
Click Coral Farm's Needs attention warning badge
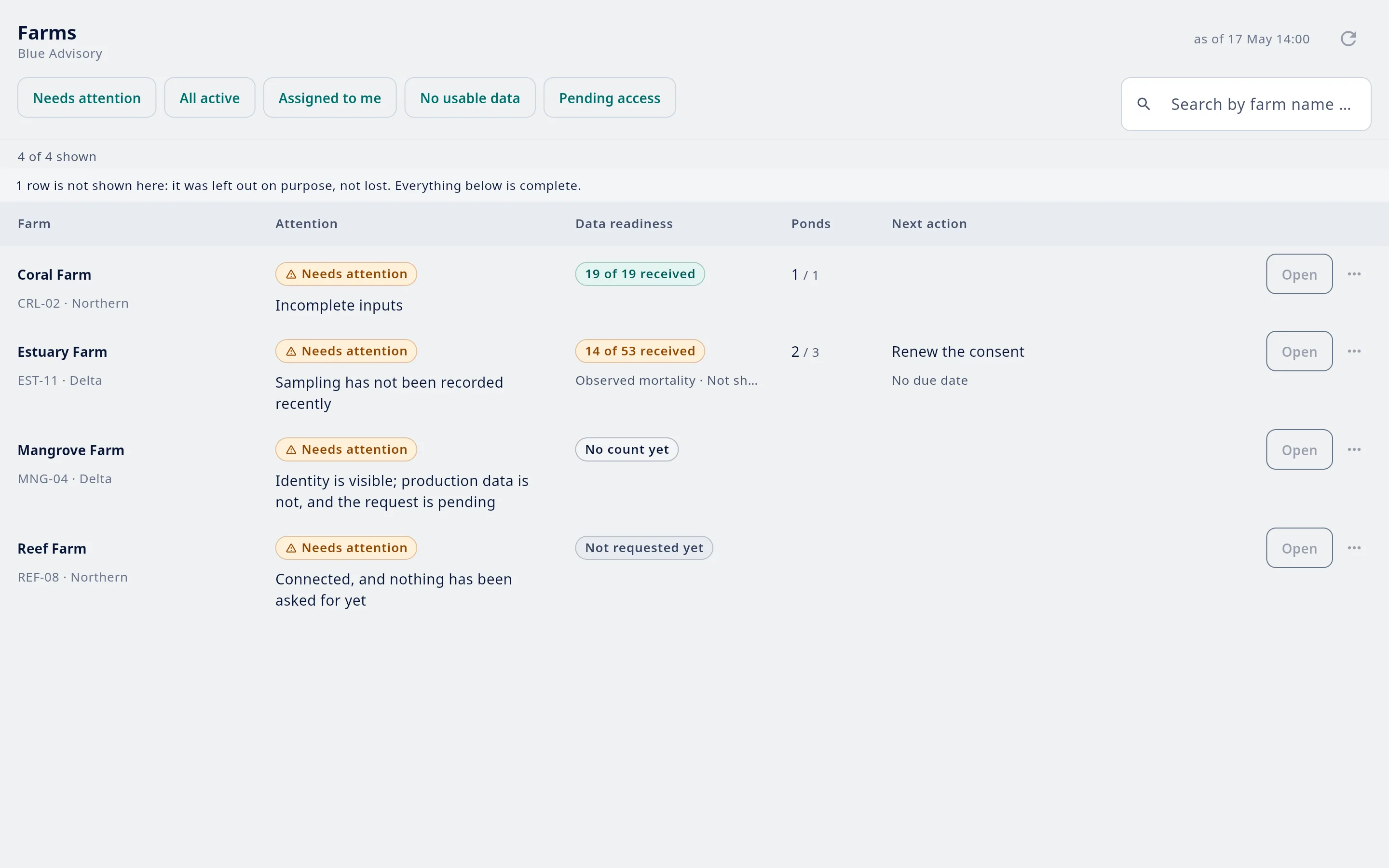coord(346,274)
